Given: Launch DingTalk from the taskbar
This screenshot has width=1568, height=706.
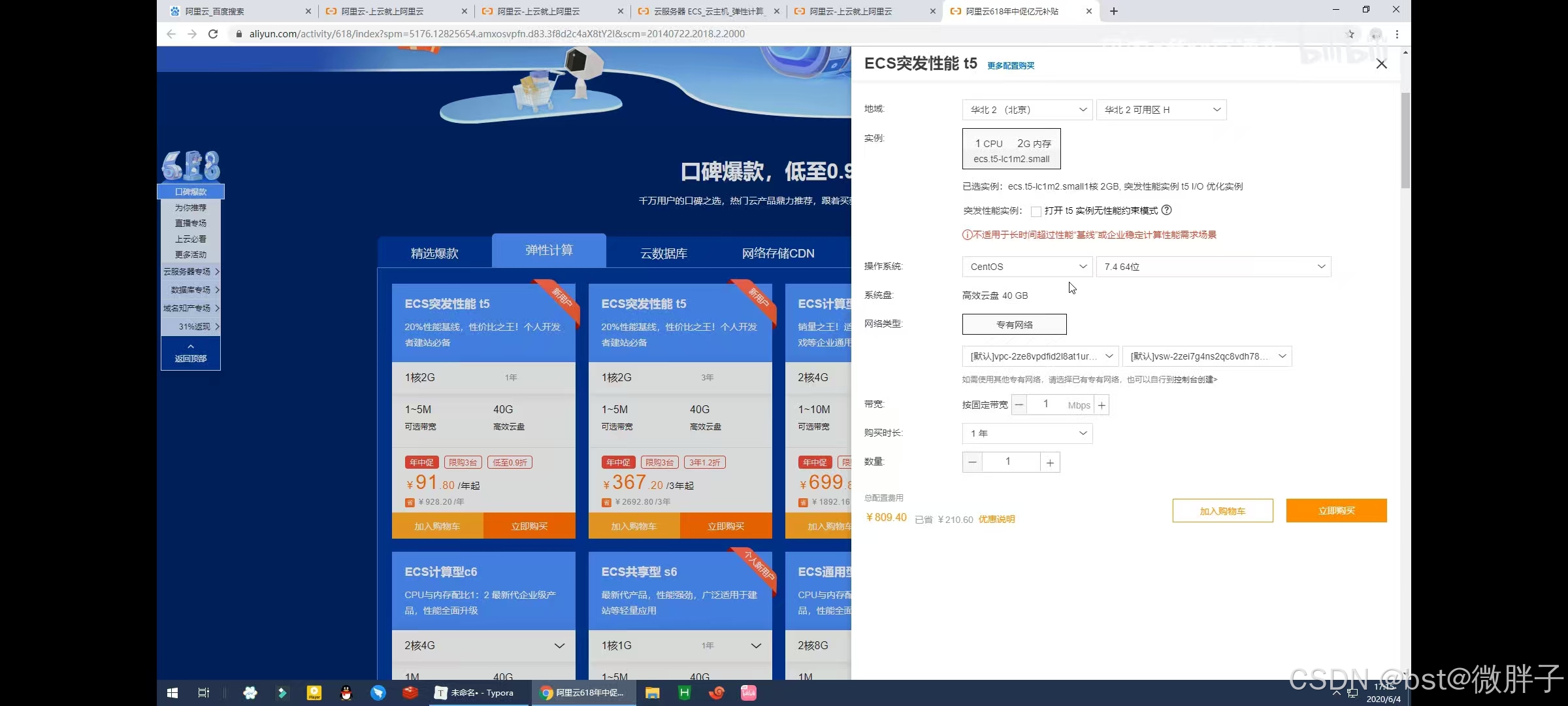Looking at the screenshot, I should pos(378,692).
